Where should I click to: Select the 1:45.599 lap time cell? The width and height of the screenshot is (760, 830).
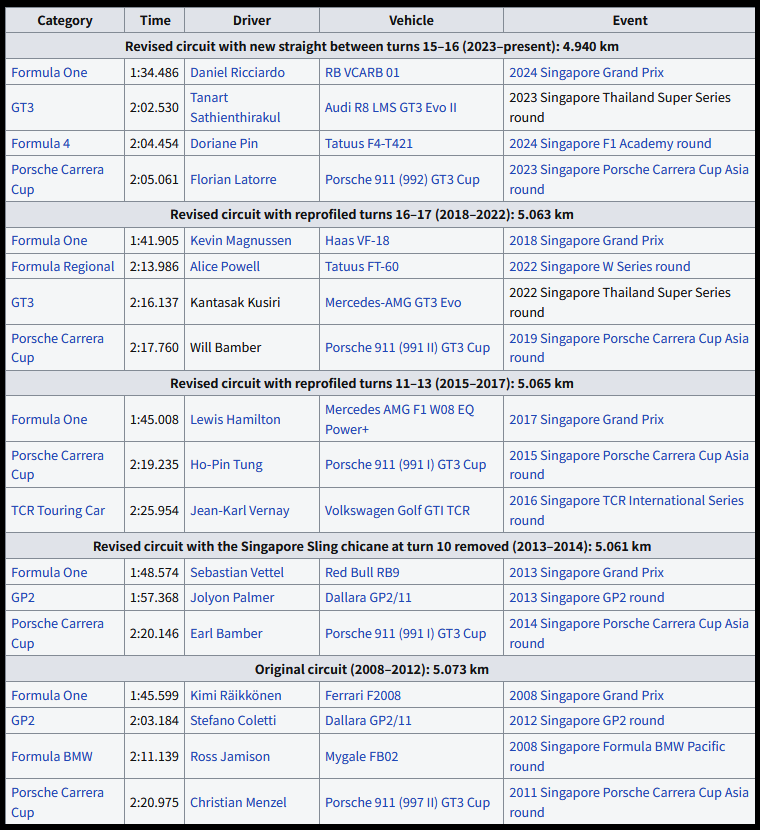(x=155, y=695)
